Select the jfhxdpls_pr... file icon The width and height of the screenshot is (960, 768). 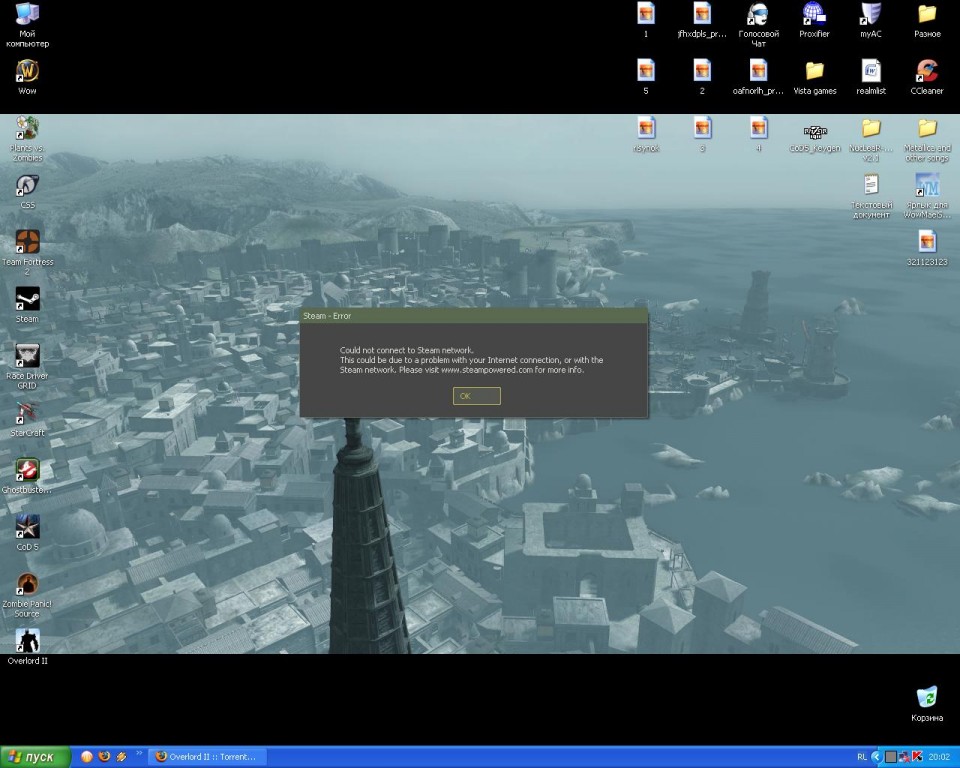[702, 20]
